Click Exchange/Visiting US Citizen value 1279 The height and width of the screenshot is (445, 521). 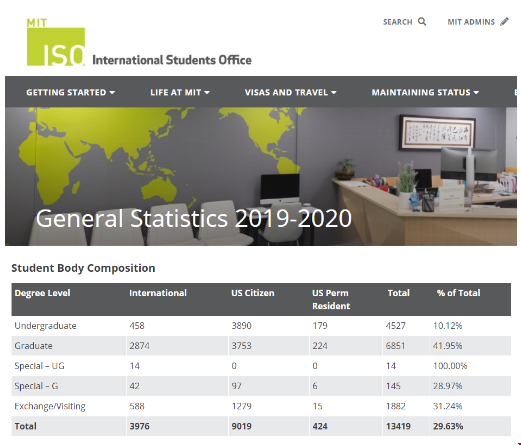pos(242,406)
